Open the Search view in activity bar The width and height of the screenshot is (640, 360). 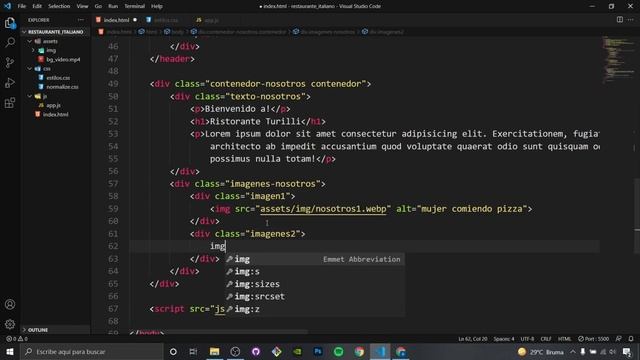10,42
